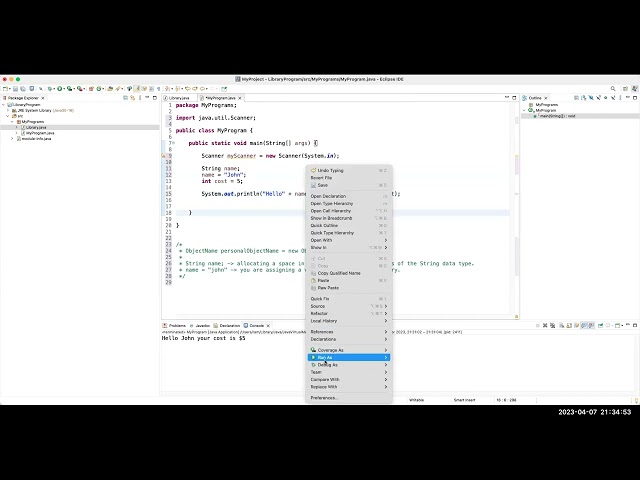
Task: Toggle Pin Console in Console toolbar
Action: coord(600,325)
